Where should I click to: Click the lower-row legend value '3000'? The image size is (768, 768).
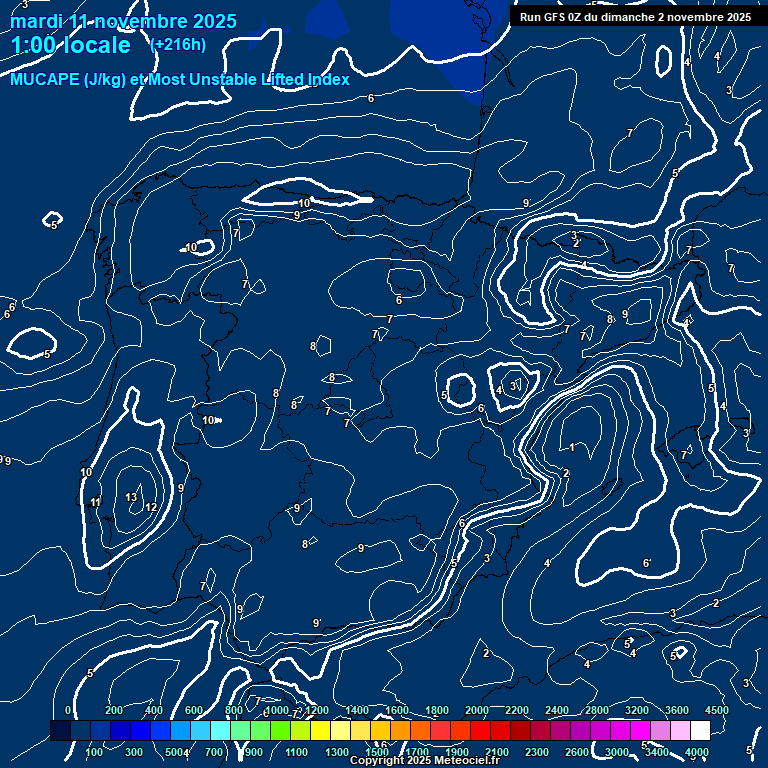pos(617,752)
